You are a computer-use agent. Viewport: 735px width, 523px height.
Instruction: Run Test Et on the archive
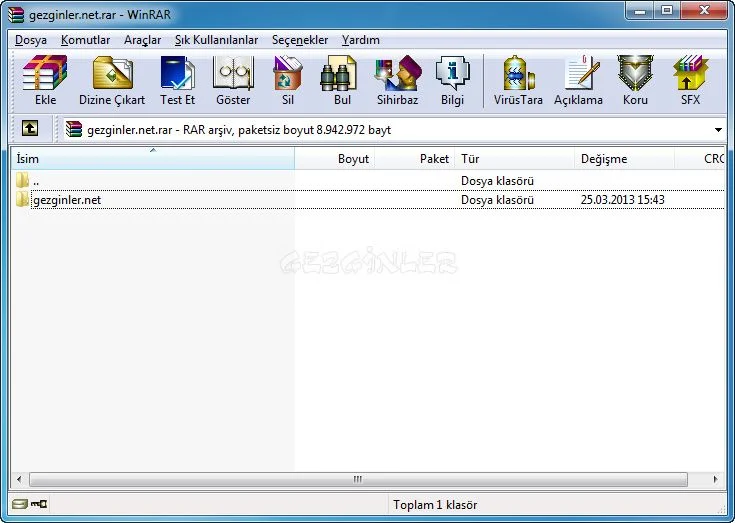point(177,80)
